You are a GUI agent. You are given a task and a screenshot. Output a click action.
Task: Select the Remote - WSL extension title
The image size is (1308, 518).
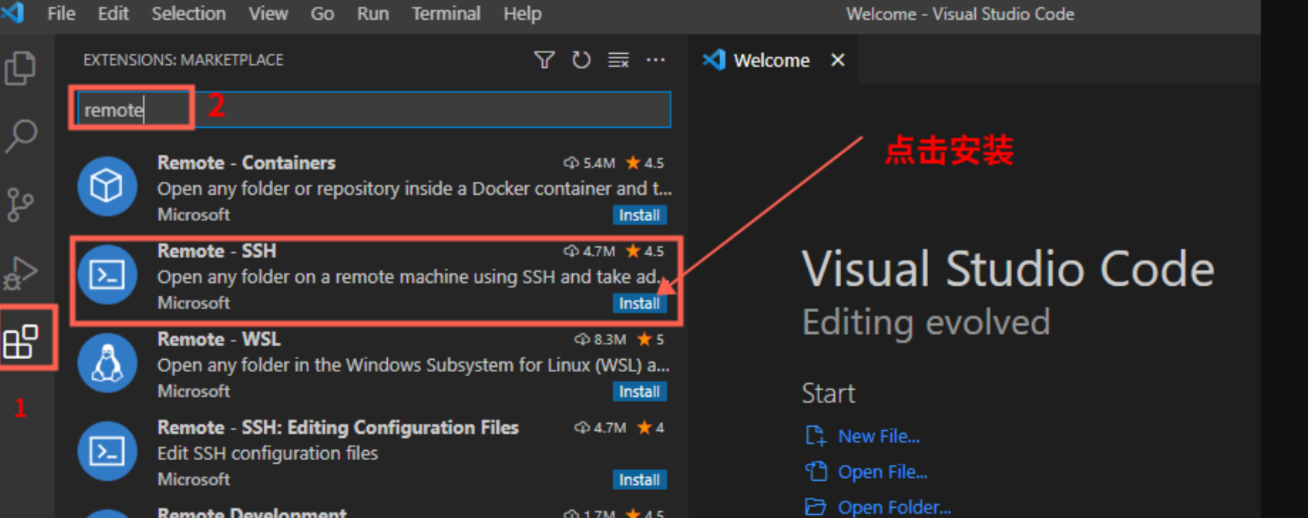tap(219, 339)
